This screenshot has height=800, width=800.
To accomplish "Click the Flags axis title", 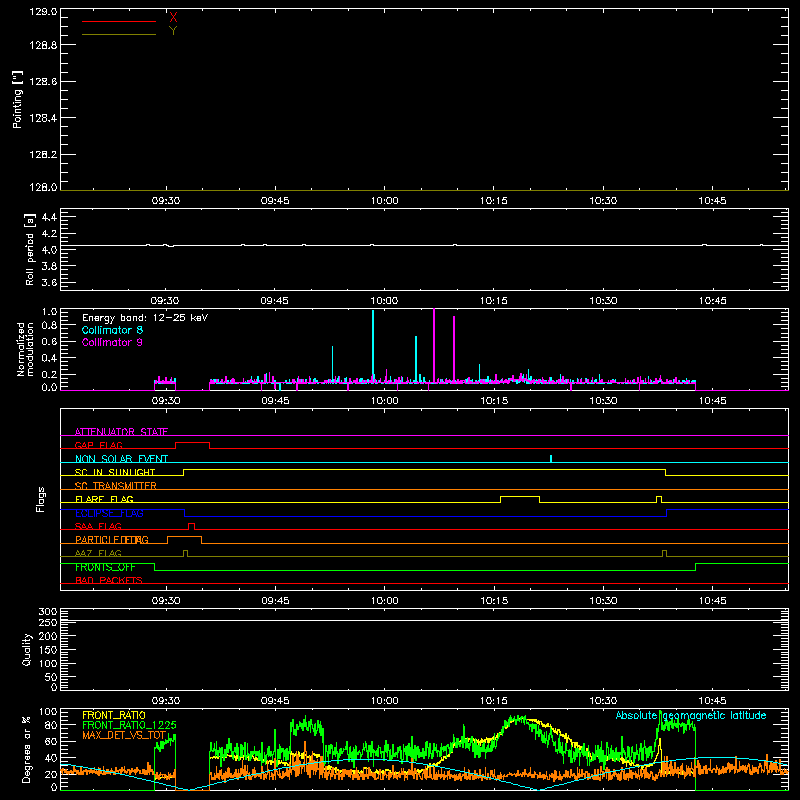I will 40,499.
